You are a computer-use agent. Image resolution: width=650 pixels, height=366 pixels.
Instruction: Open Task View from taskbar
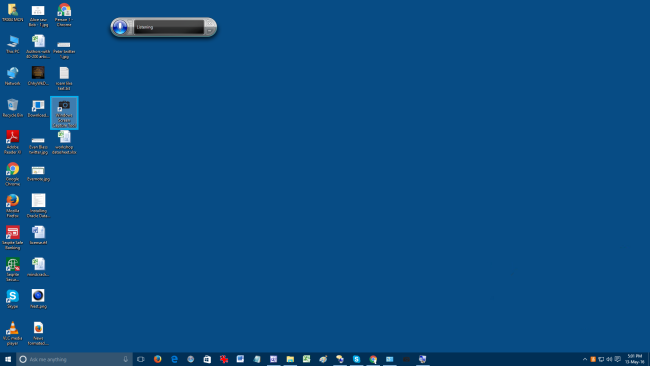pos(141,359)
